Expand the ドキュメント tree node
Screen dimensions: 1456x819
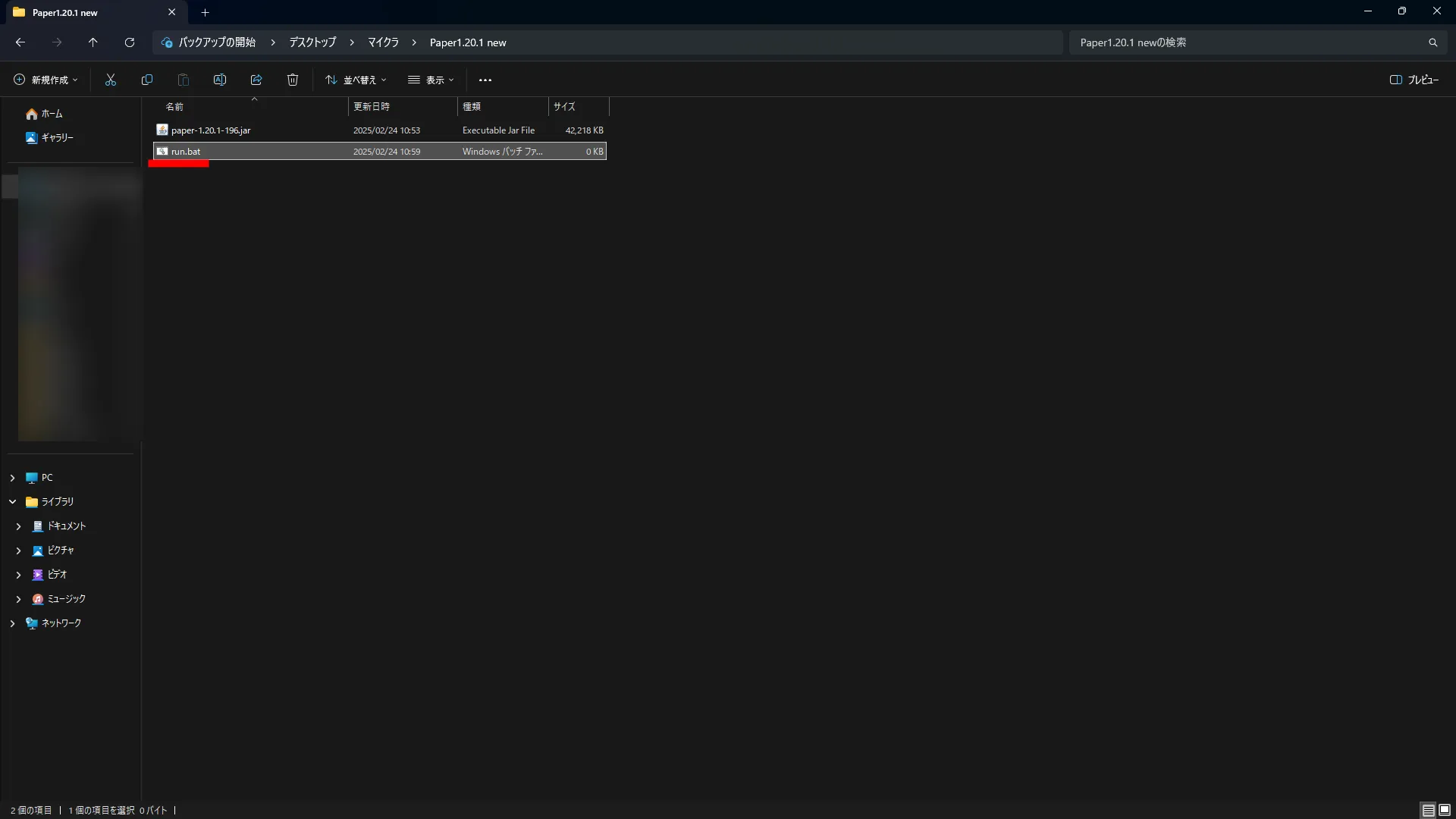tap(18, 526)
